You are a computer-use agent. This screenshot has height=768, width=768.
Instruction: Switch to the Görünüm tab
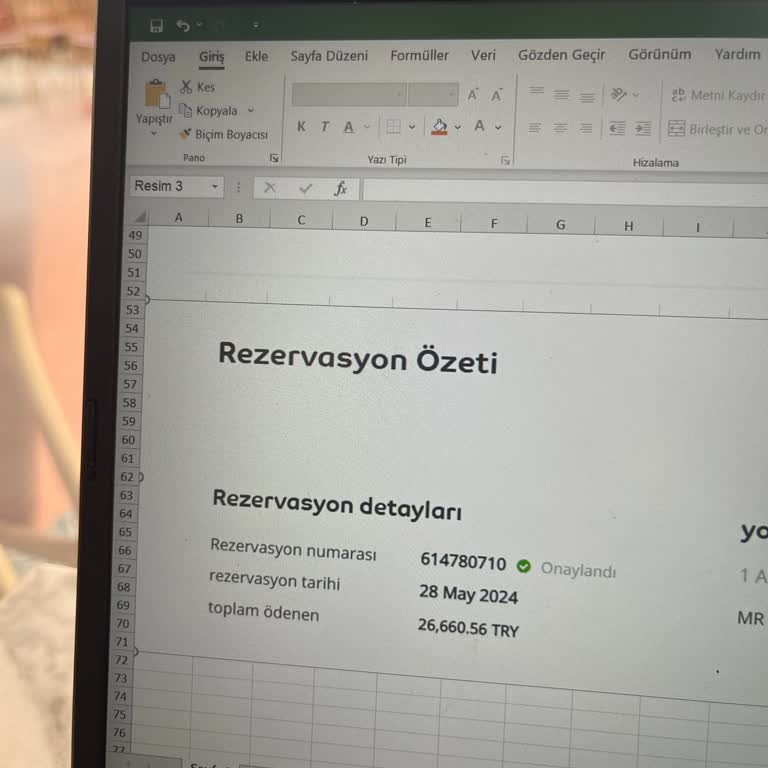coord(660,54)
